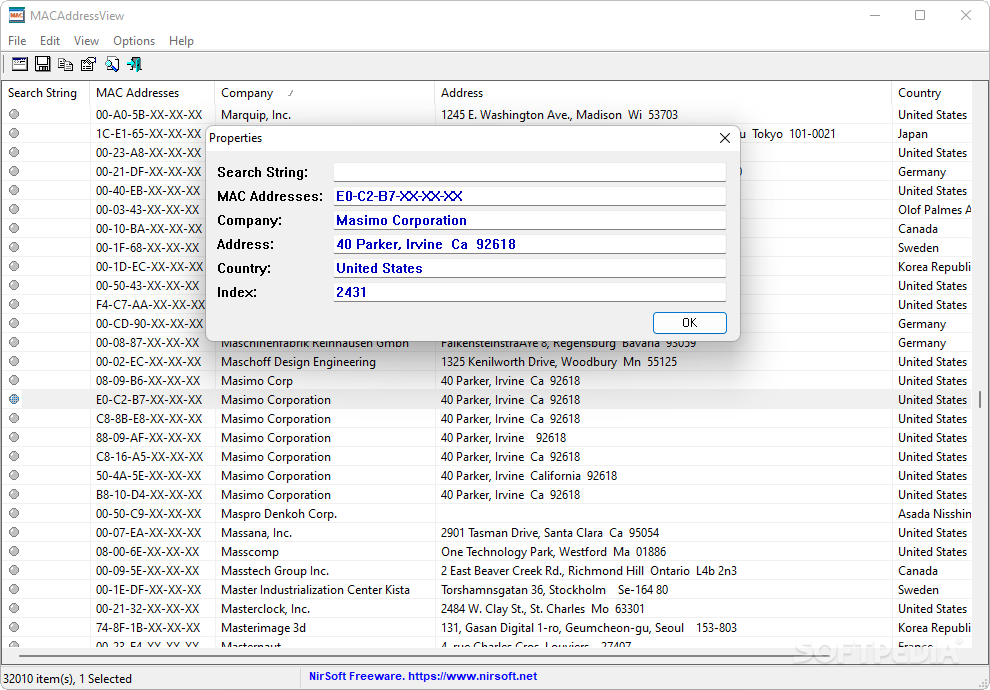The height and width of the screenshot is (690, 990).
Task: Open the File menu
Action: [x=17, y=40]
